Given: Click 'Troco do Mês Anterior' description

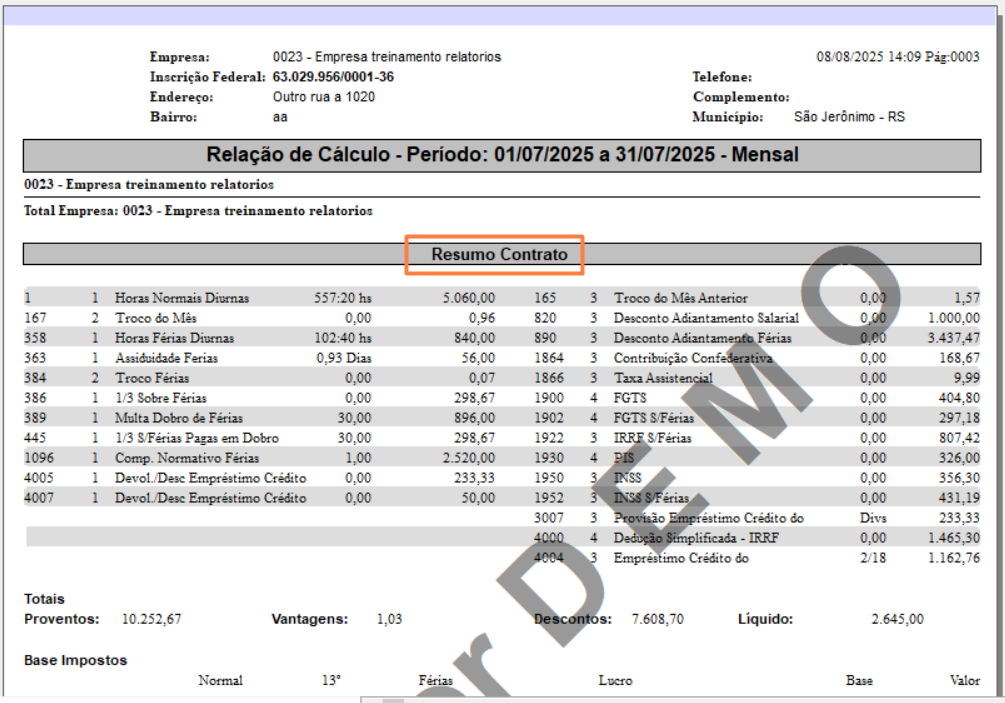Looking at the screenshot, I should (x=681, y=298).
